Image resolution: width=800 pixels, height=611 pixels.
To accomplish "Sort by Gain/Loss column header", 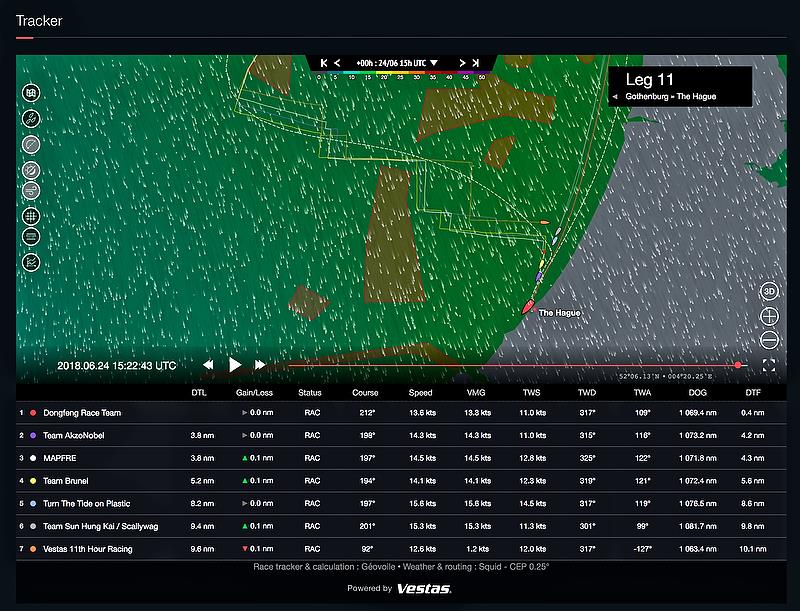I will coord(254,393).
